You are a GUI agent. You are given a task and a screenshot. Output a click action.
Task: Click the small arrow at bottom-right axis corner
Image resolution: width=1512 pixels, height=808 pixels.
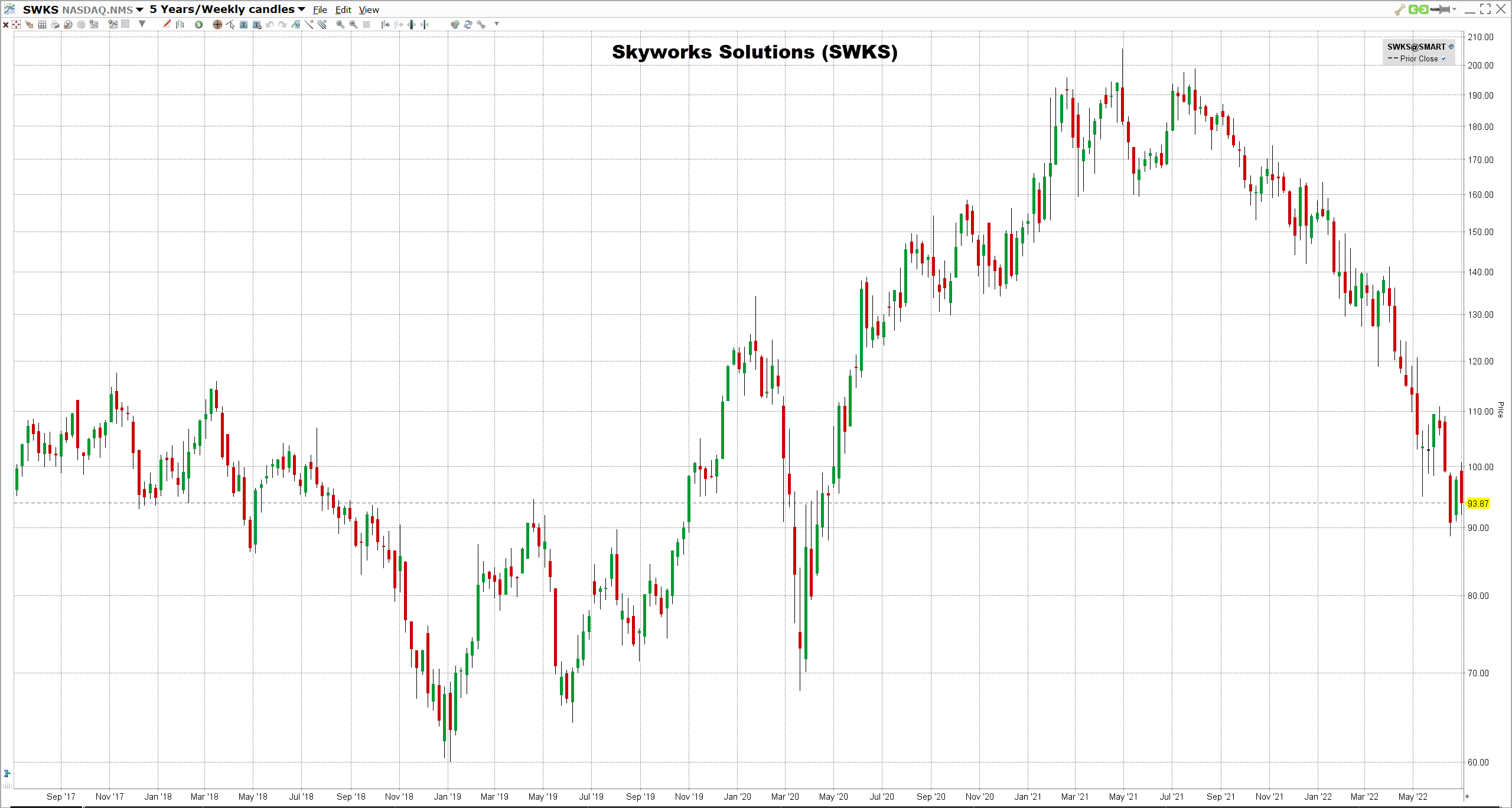tap(1467, 796)
